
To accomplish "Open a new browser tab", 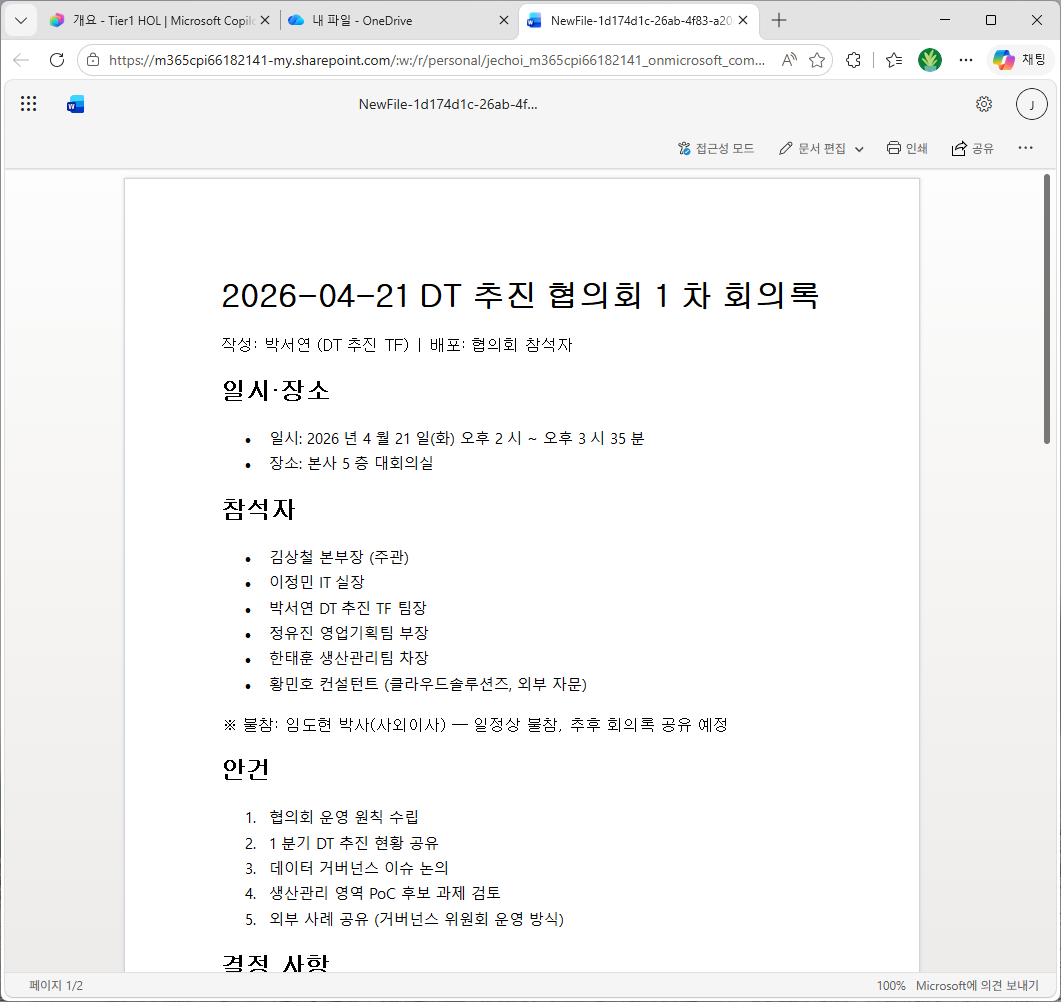I will [x=779, y=21].
